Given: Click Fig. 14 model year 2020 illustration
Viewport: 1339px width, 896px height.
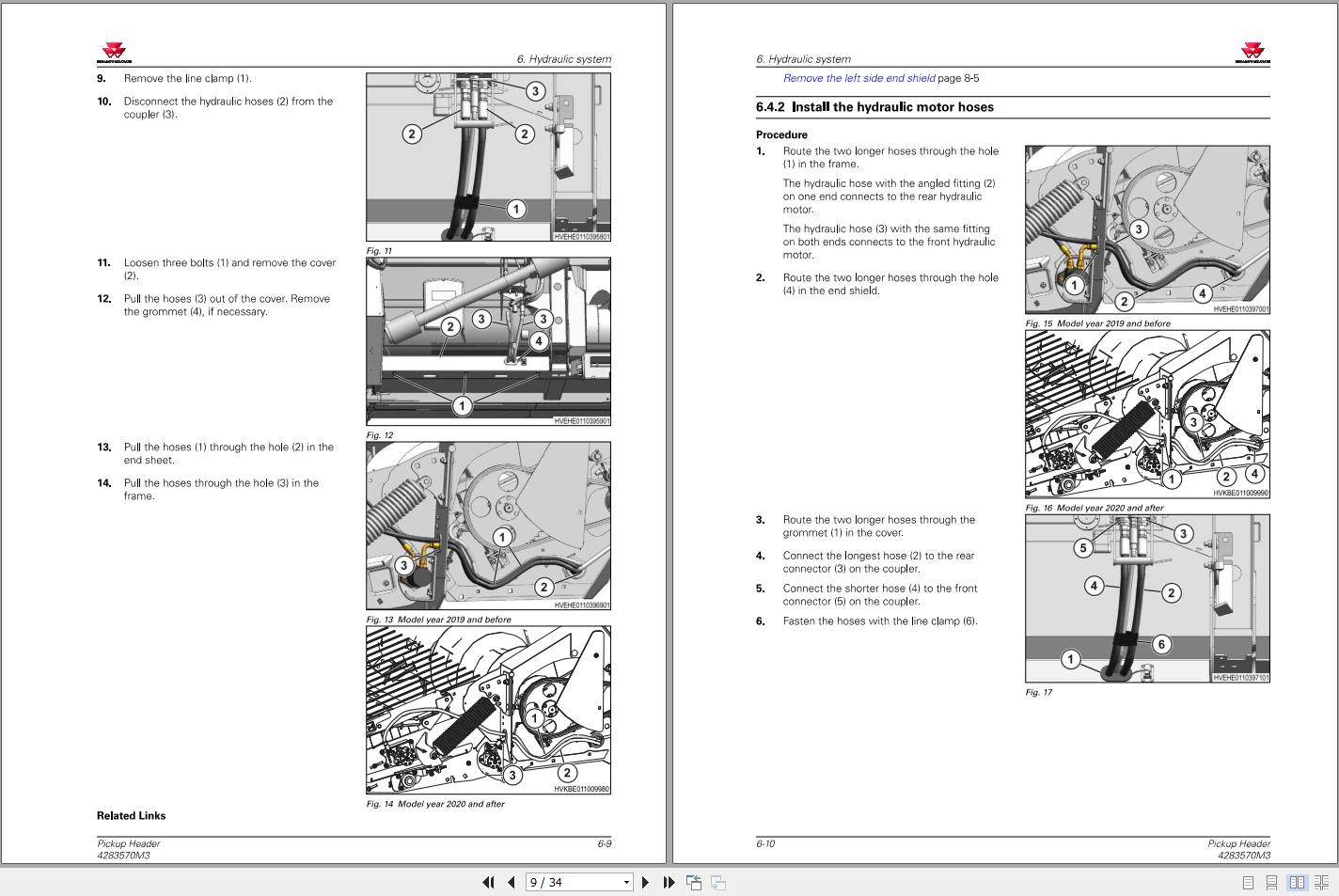Looking at the screenshot, I should (x=488, y=710).
